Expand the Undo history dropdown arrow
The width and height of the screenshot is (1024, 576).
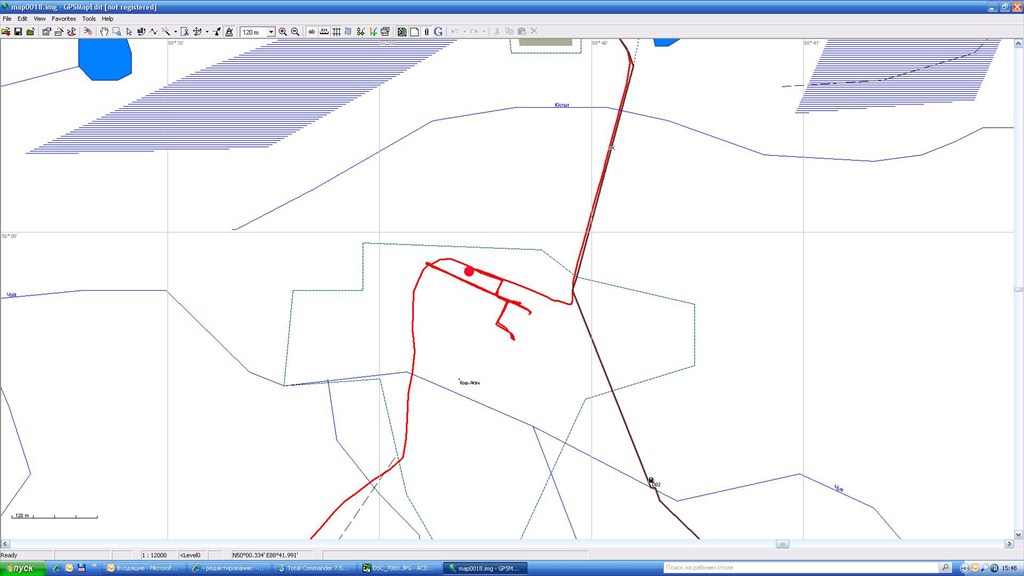point(464,31)
